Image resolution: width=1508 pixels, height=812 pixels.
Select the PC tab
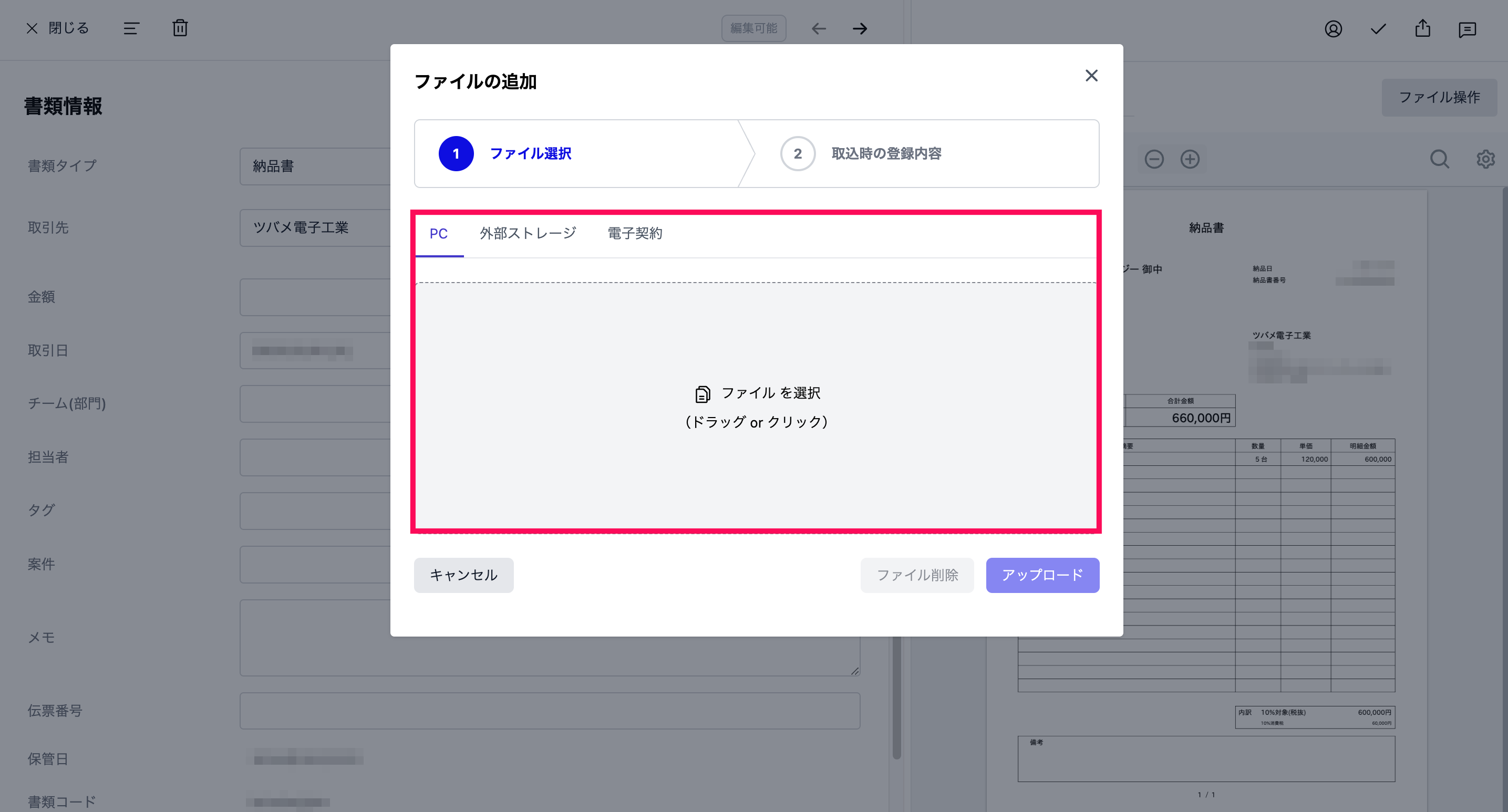[x=438, y=233]
